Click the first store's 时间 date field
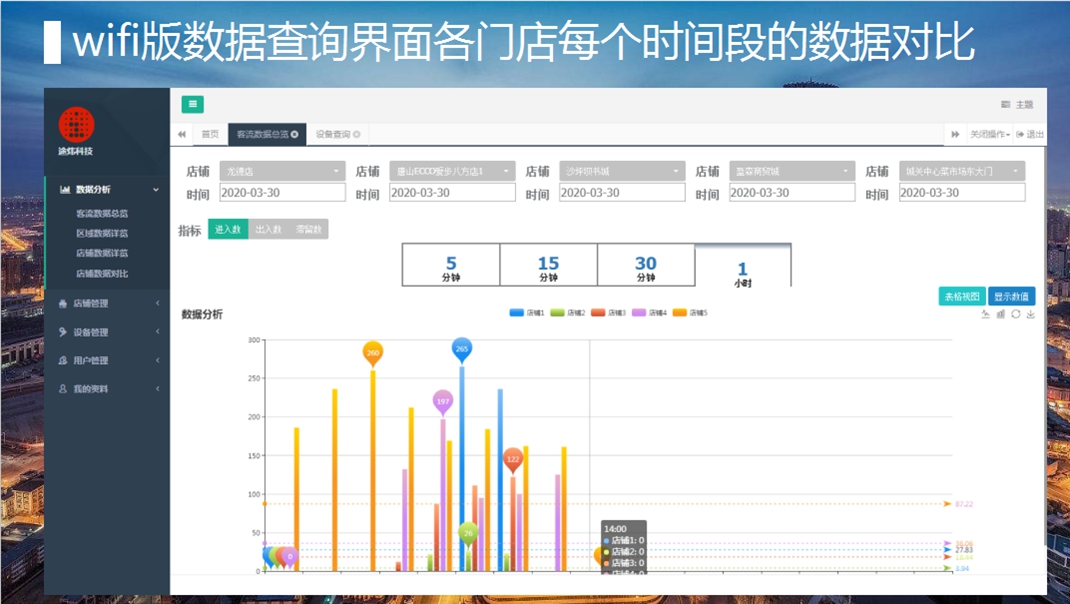The height and width of the screenshot is (604, 1070). pyautogui.click(x=283, y=192)
